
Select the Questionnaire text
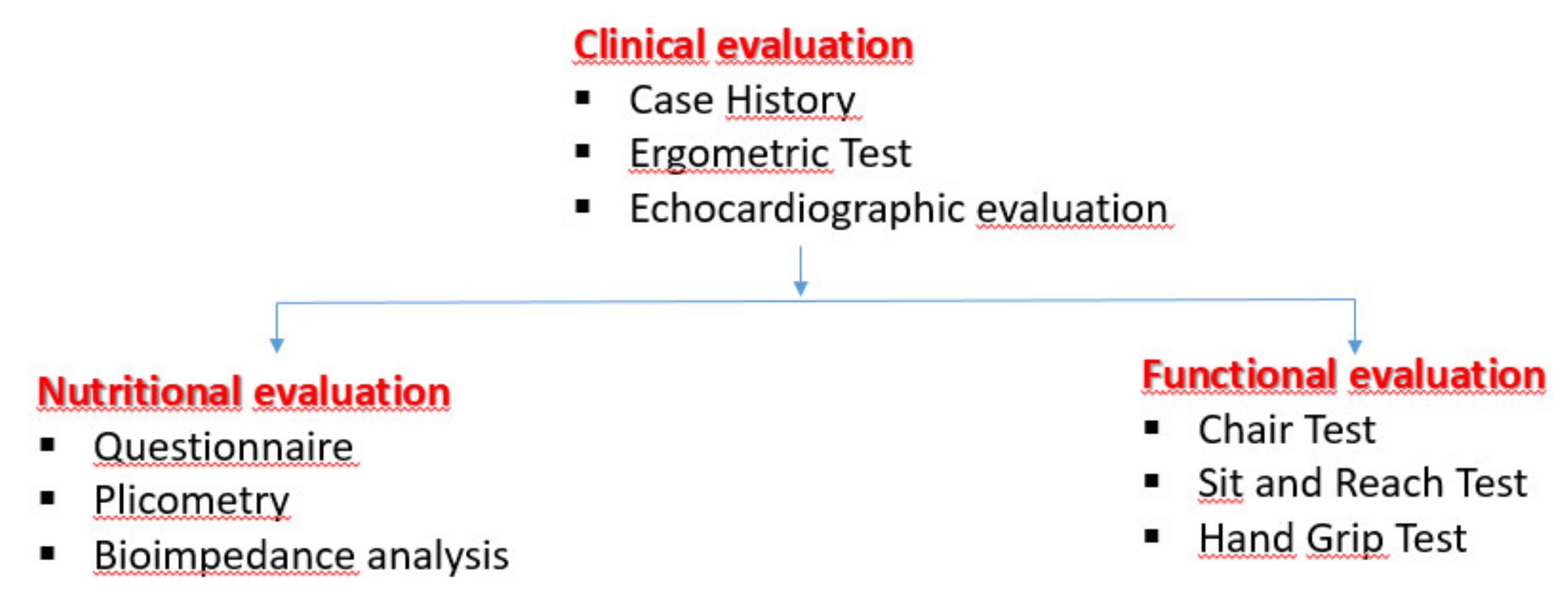click(224, 447)
